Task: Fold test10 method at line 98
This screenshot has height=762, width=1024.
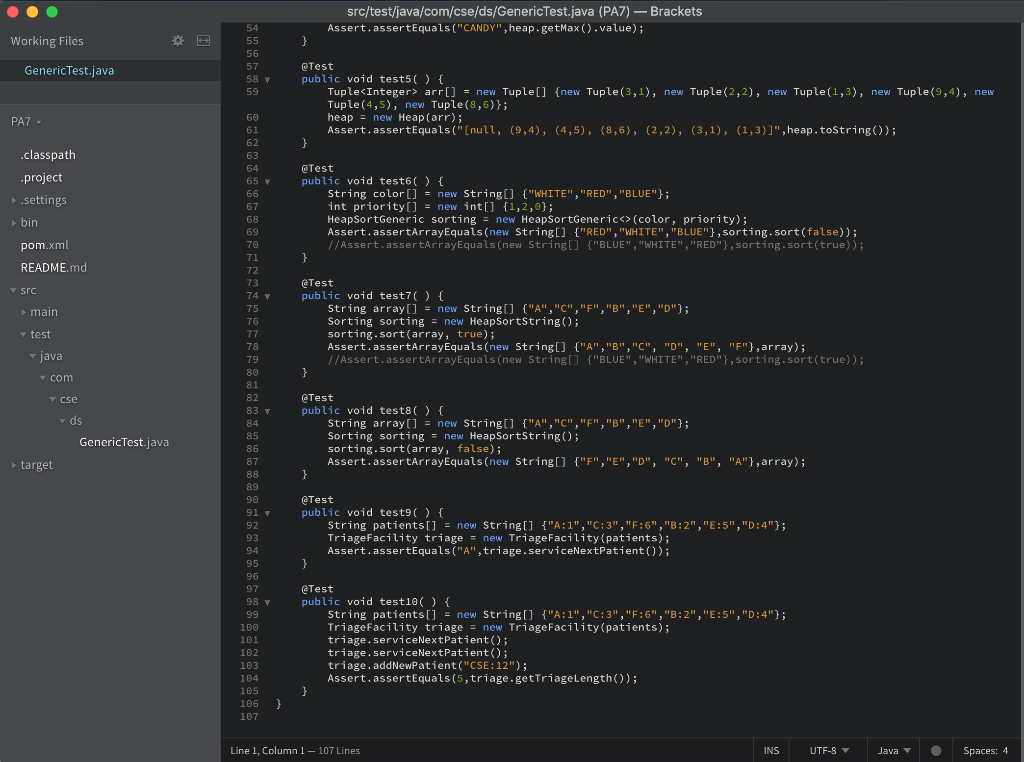Action: pyautogui.click(x=267, y=602)
